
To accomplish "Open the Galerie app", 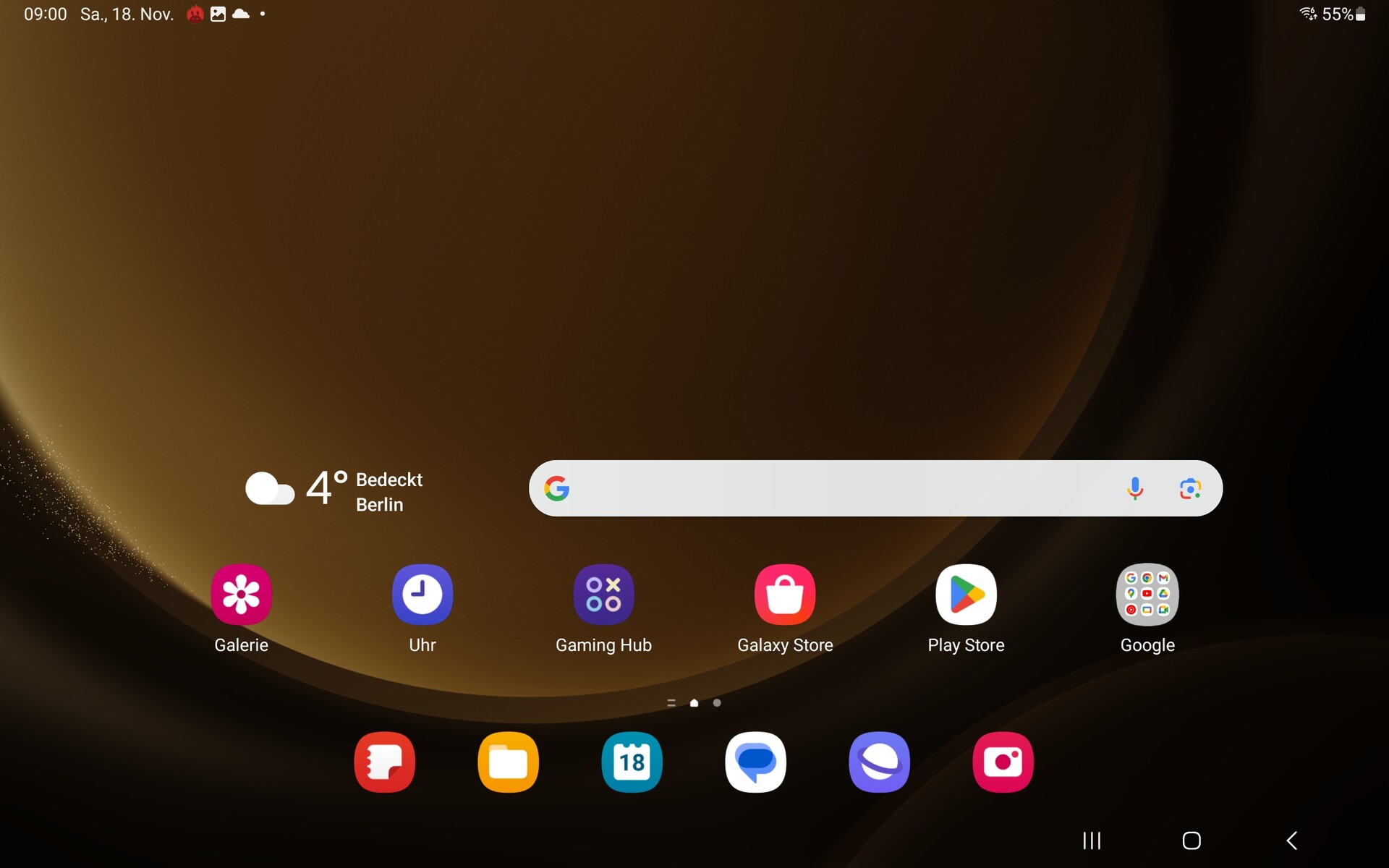I will click(x=241, y=595).
